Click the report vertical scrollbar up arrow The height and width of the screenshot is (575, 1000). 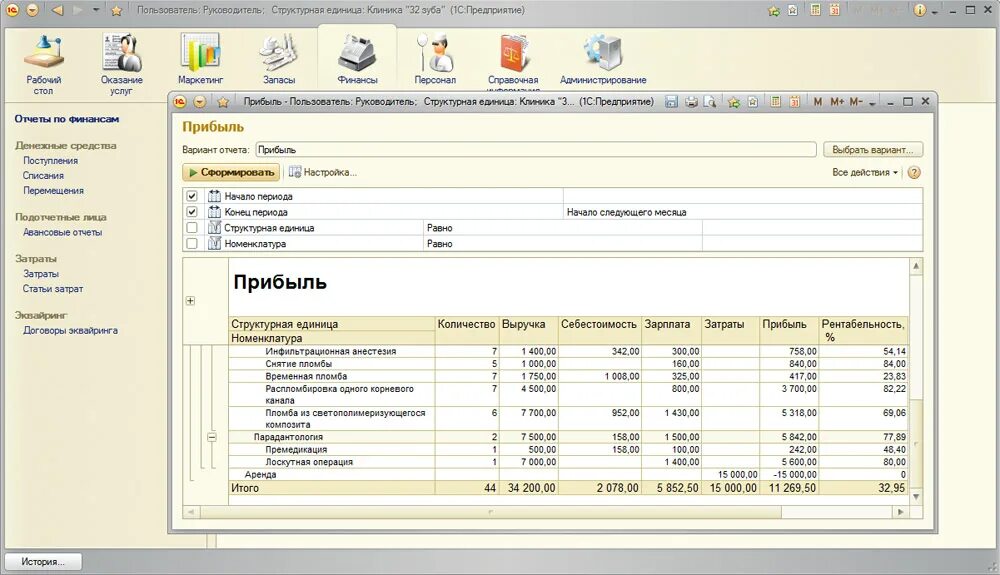coord(916,266)
